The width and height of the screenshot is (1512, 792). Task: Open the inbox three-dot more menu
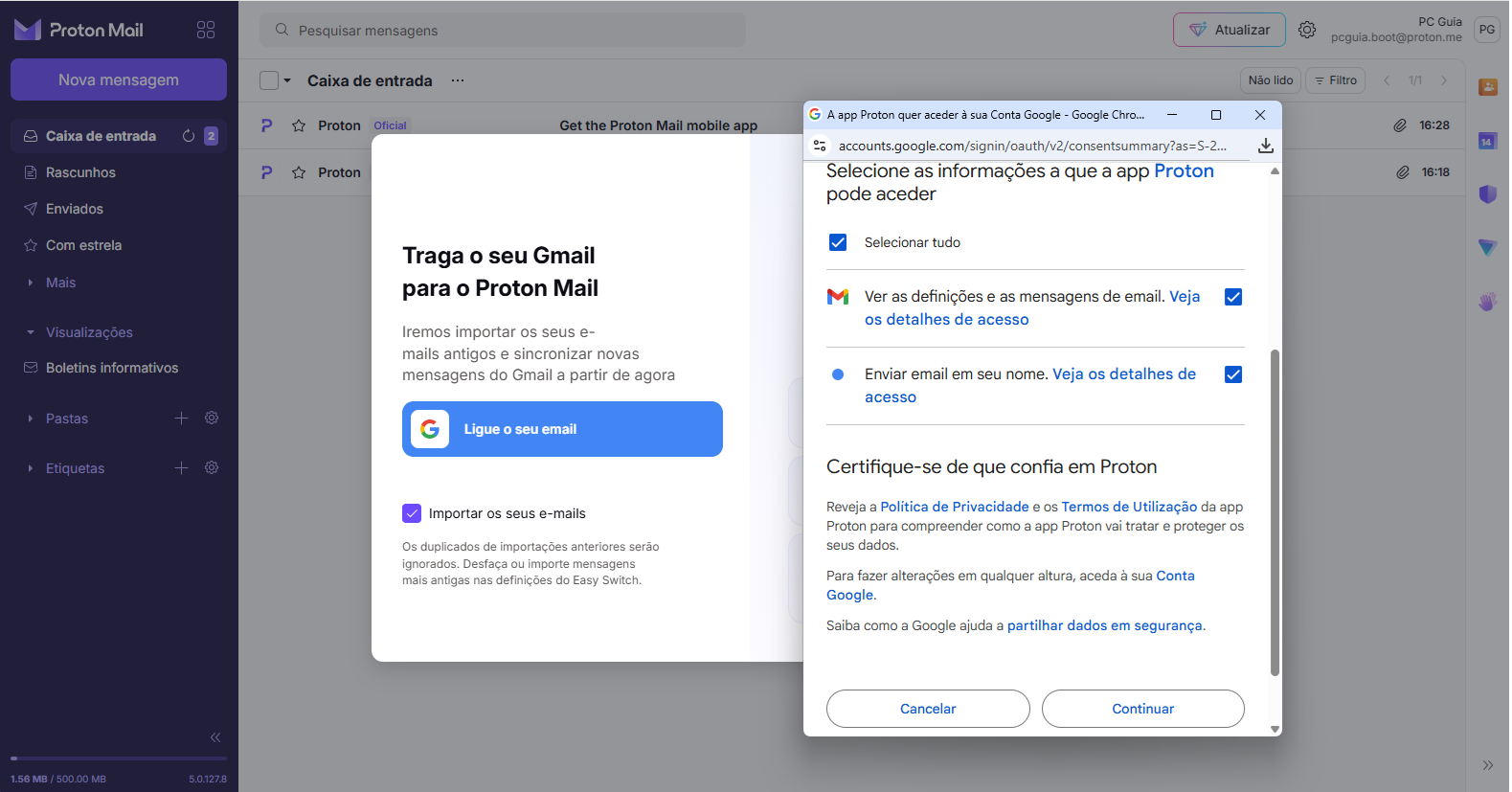458,80
